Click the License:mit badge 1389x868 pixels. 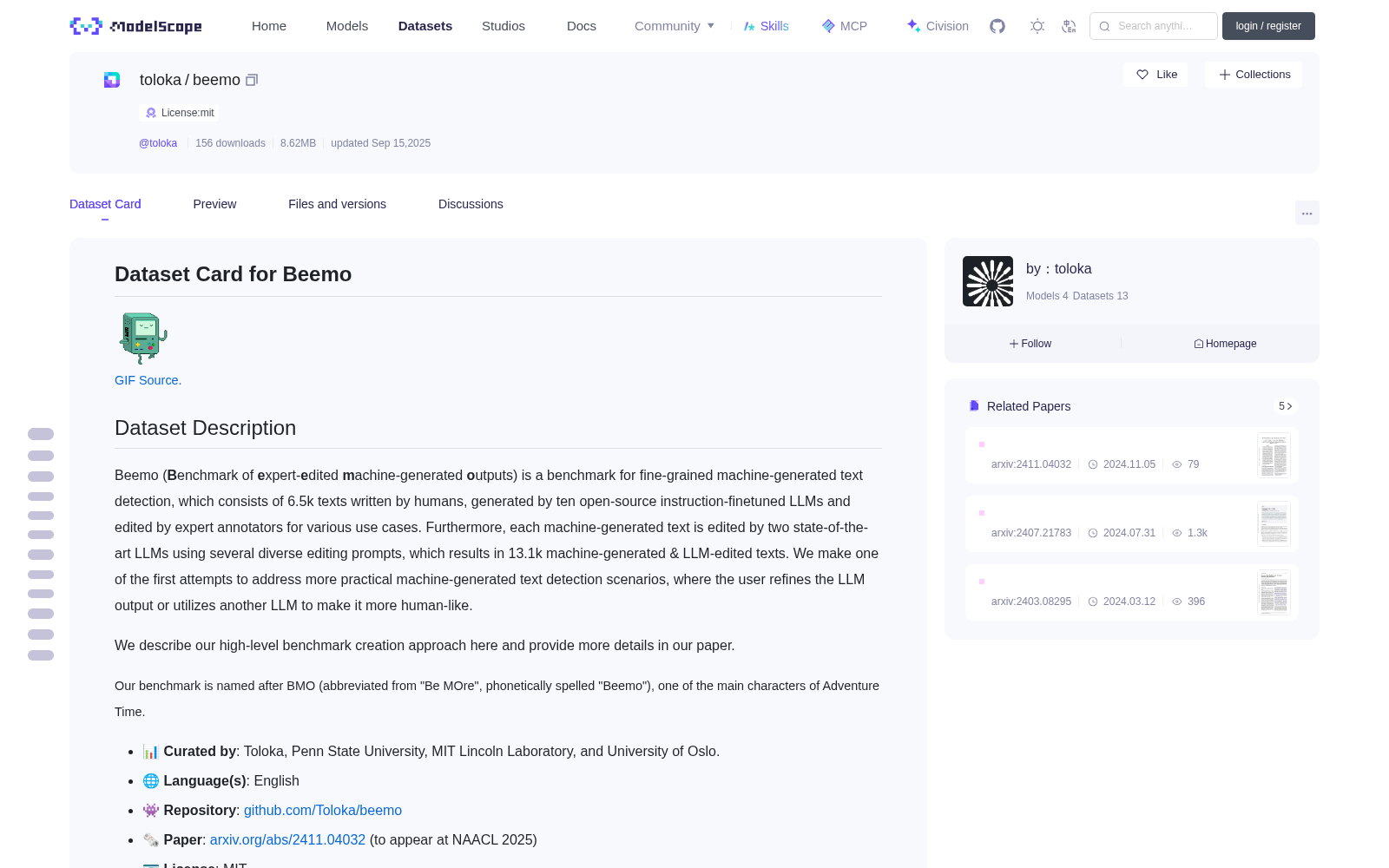point(180,113)
